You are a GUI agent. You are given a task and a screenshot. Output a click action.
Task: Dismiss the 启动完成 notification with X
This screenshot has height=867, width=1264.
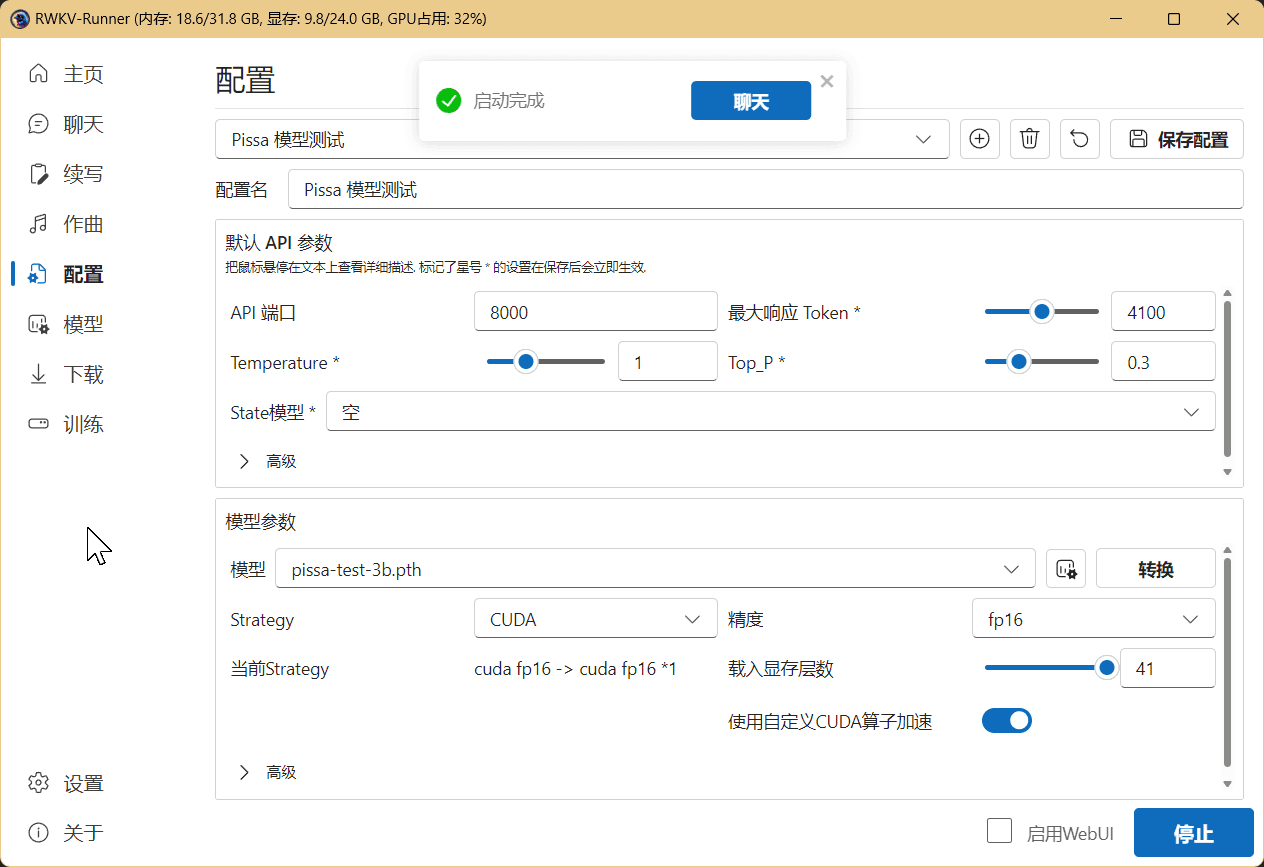pos(826,82)
